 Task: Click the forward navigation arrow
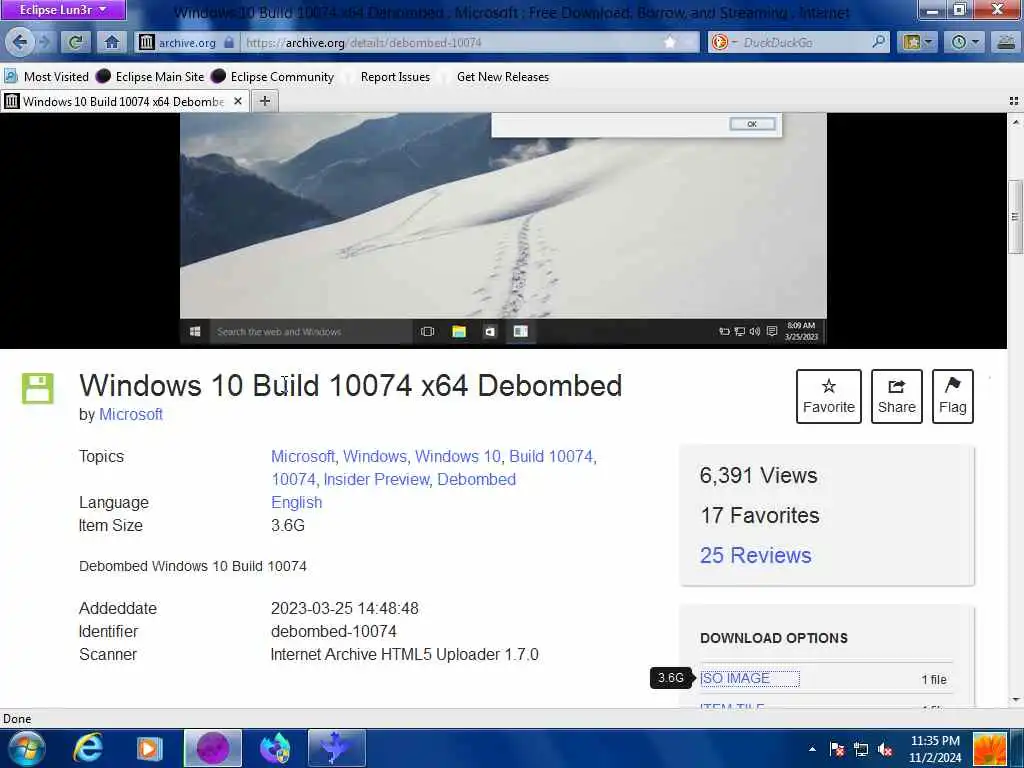tap(44, 42)
